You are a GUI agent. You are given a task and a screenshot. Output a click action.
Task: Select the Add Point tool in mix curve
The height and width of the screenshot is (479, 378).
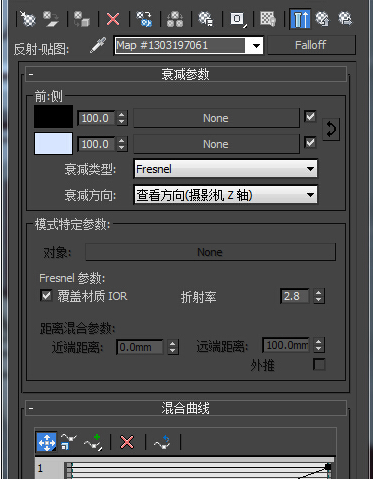coord(93,443)
